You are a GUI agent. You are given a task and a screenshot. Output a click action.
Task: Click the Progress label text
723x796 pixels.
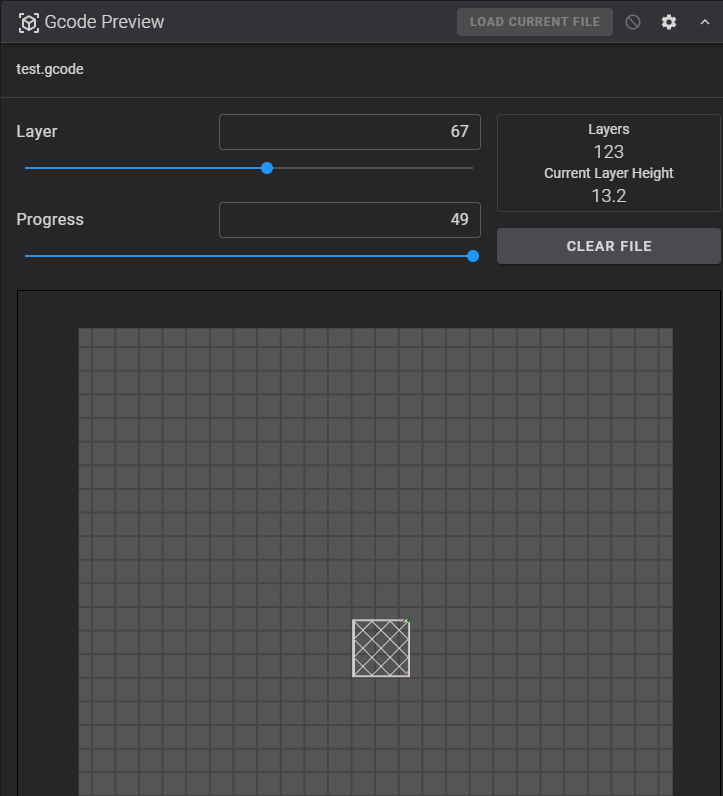point(50,220)
